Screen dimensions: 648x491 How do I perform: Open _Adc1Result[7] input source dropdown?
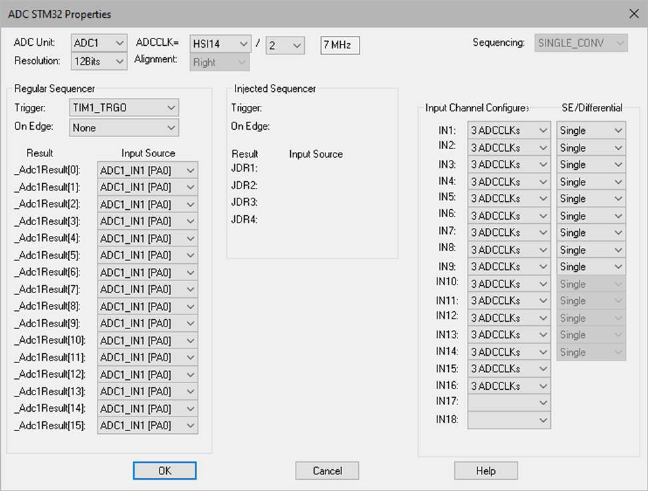[x=148, y=289]
